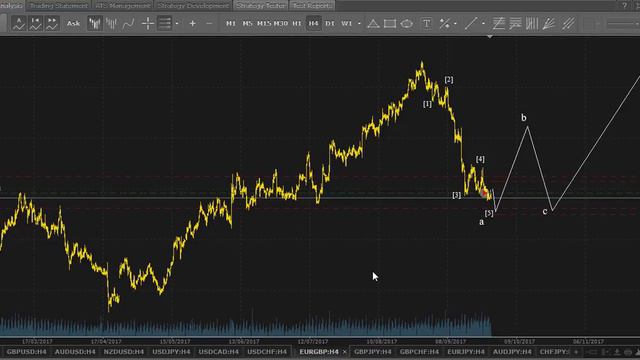
Task: Select the Fibonacci retracement tool
Action: click(x=498, y=23)
